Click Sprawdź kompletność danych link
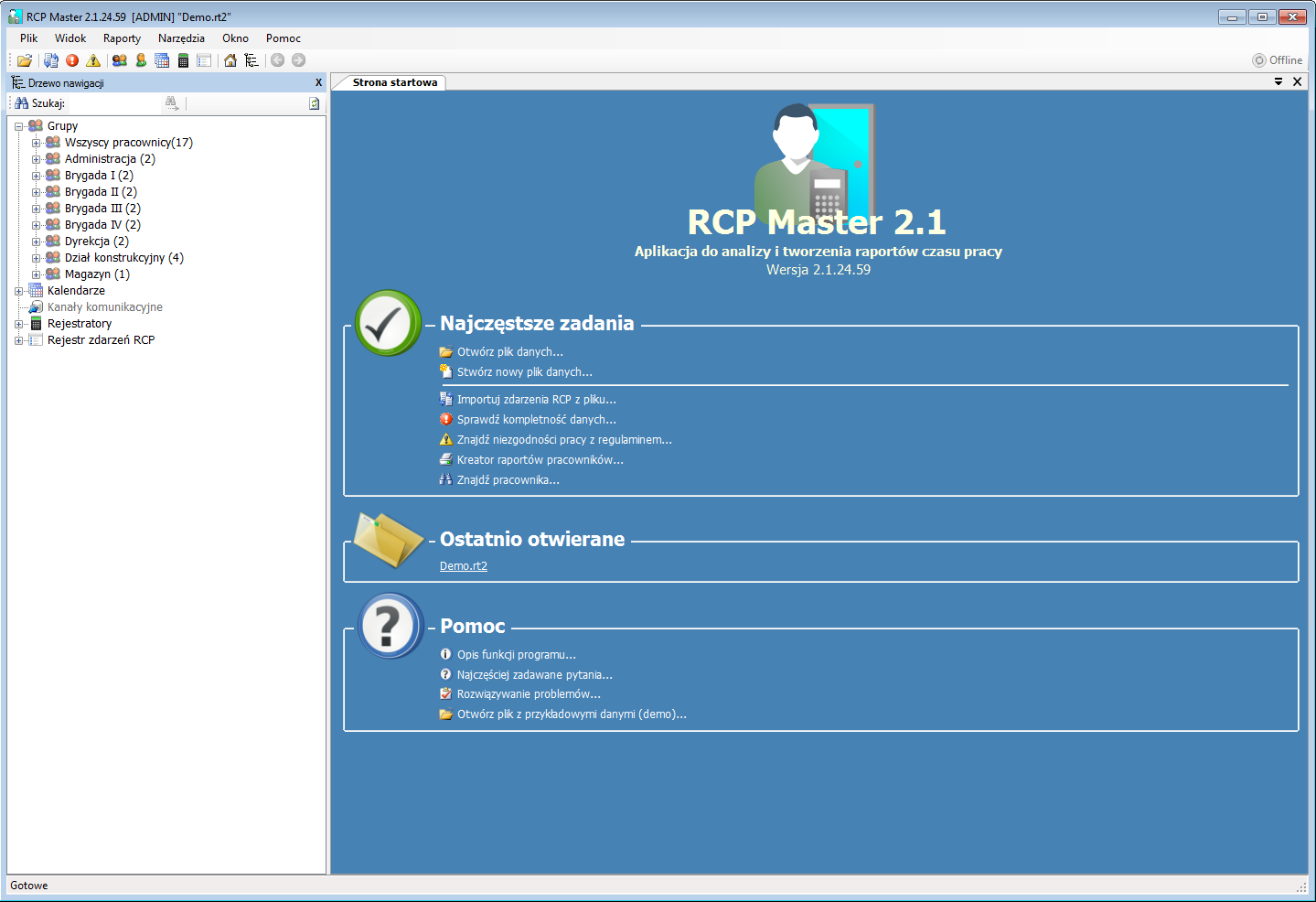 (537, 420)
